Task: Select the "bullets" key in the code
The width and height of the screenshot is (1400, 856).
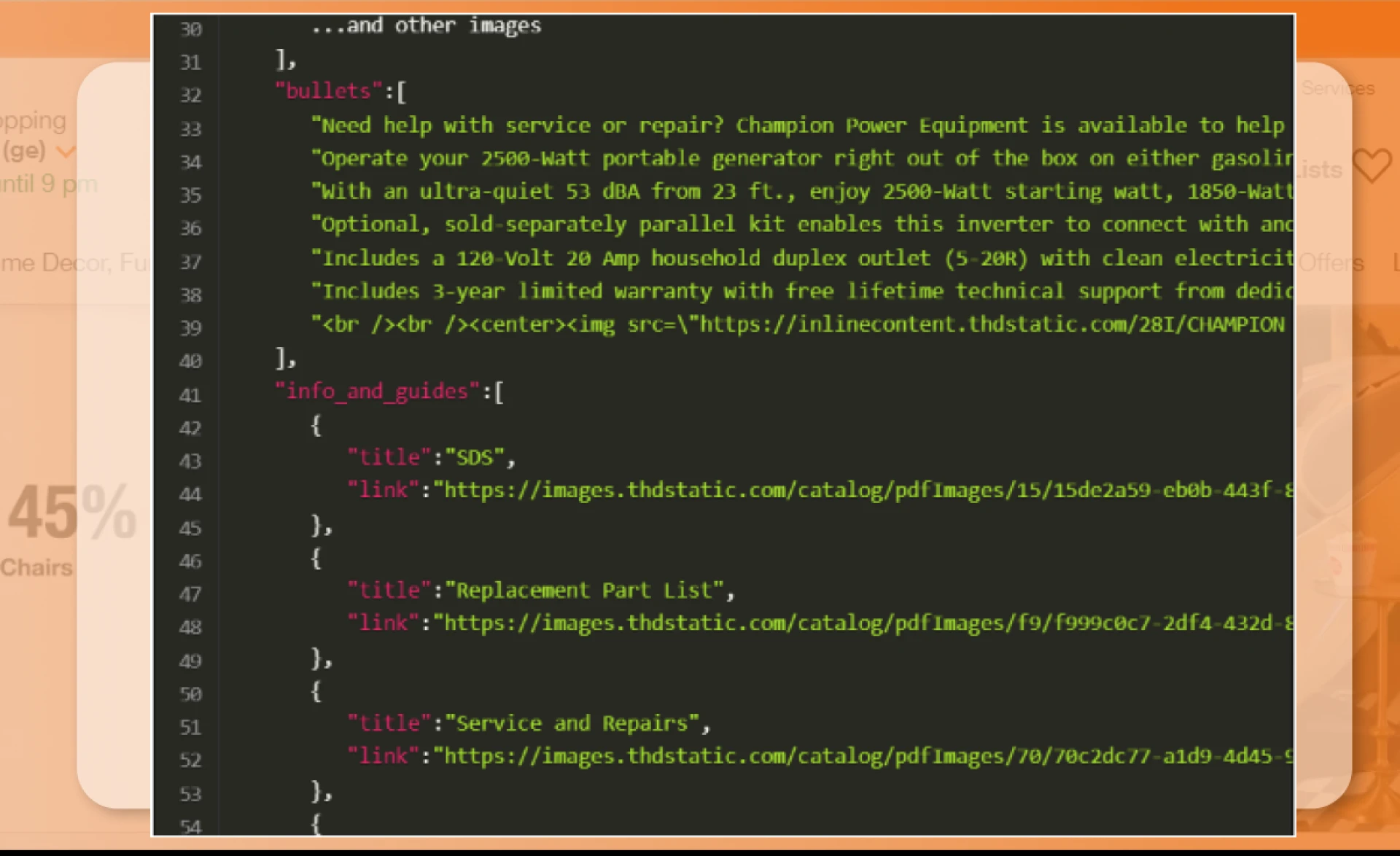Action: [328, 91]
